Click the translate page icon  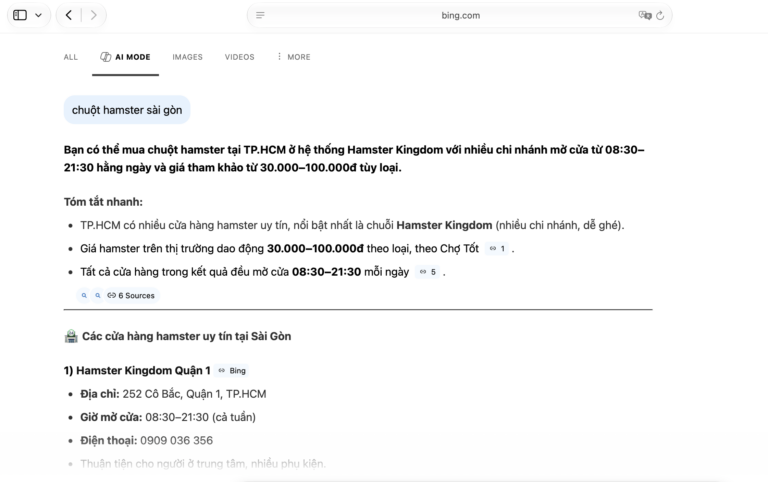645,15
